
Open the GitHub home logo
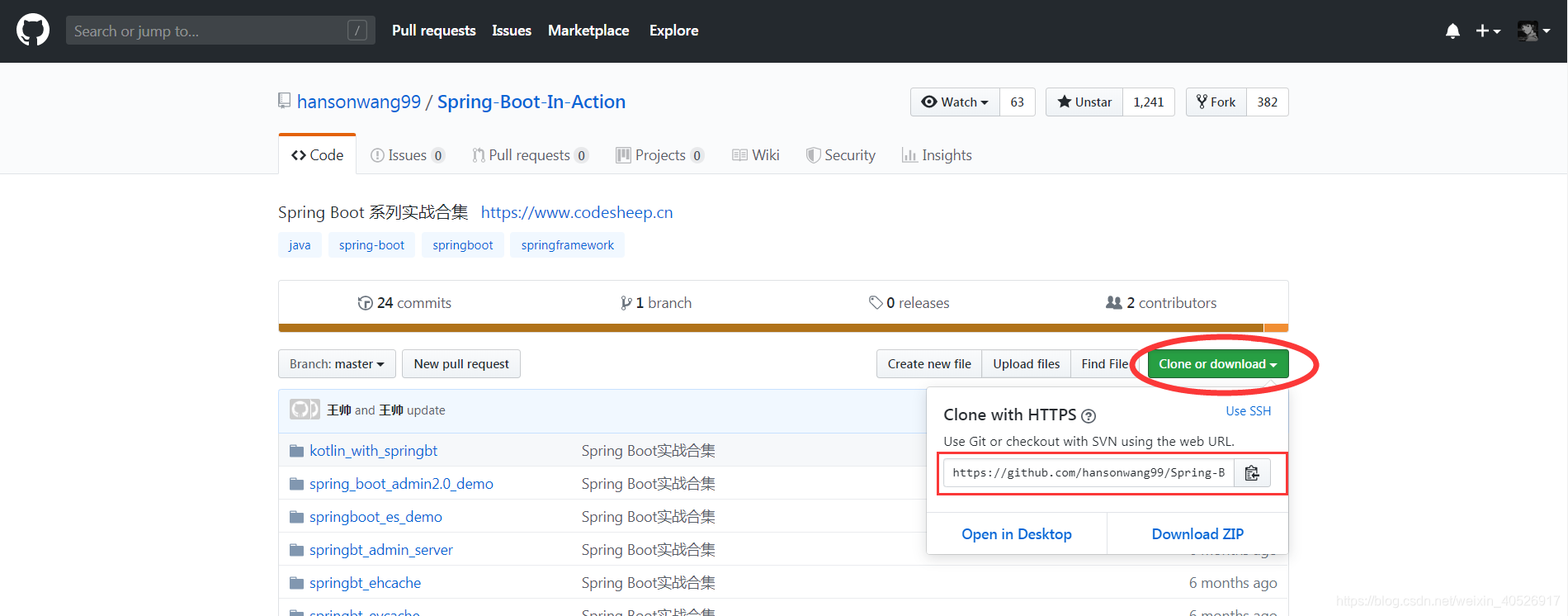point(33,31)
